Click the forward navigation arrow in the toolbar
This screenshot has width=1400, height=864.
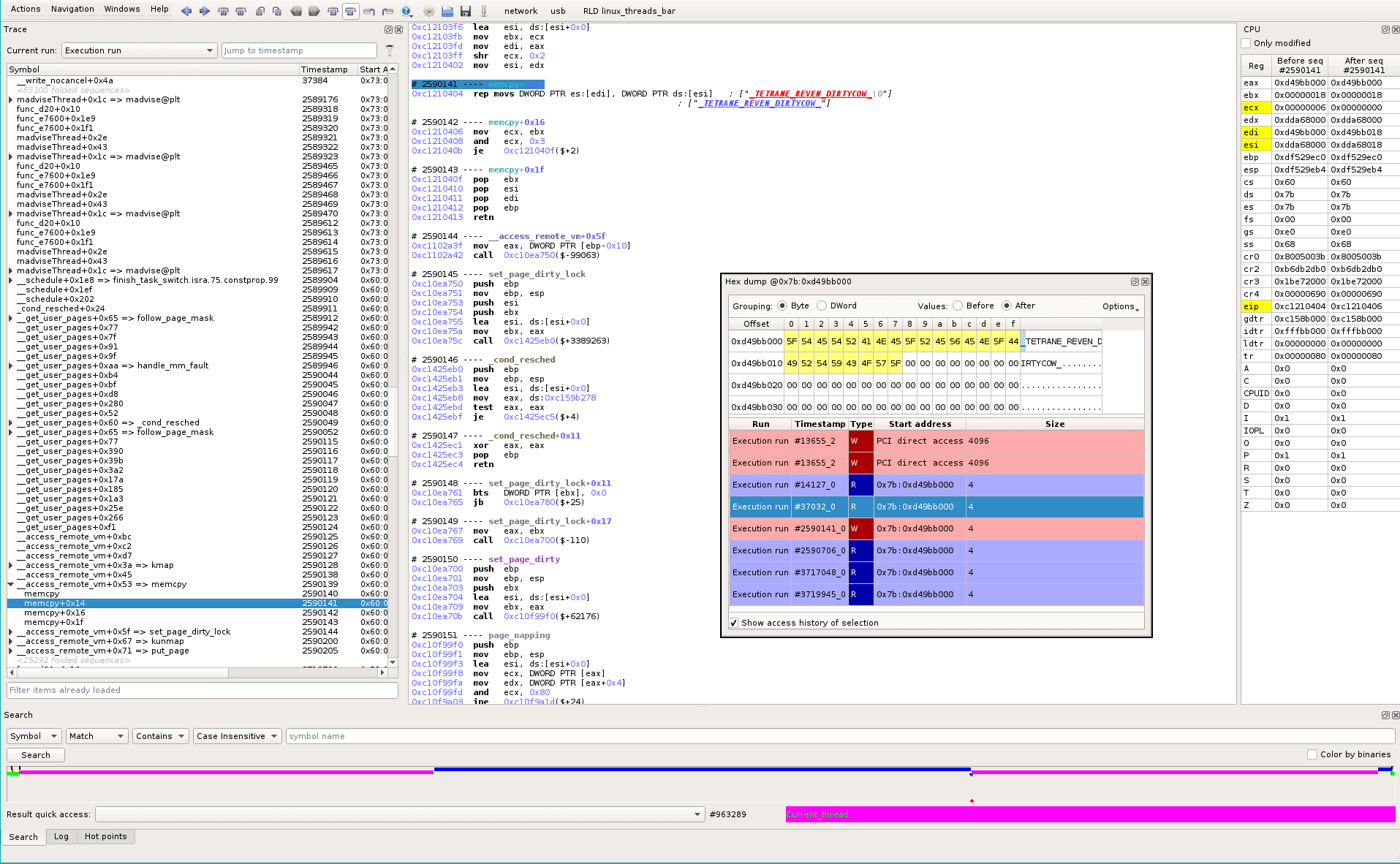pyautogui.click(x=203, y=11)
